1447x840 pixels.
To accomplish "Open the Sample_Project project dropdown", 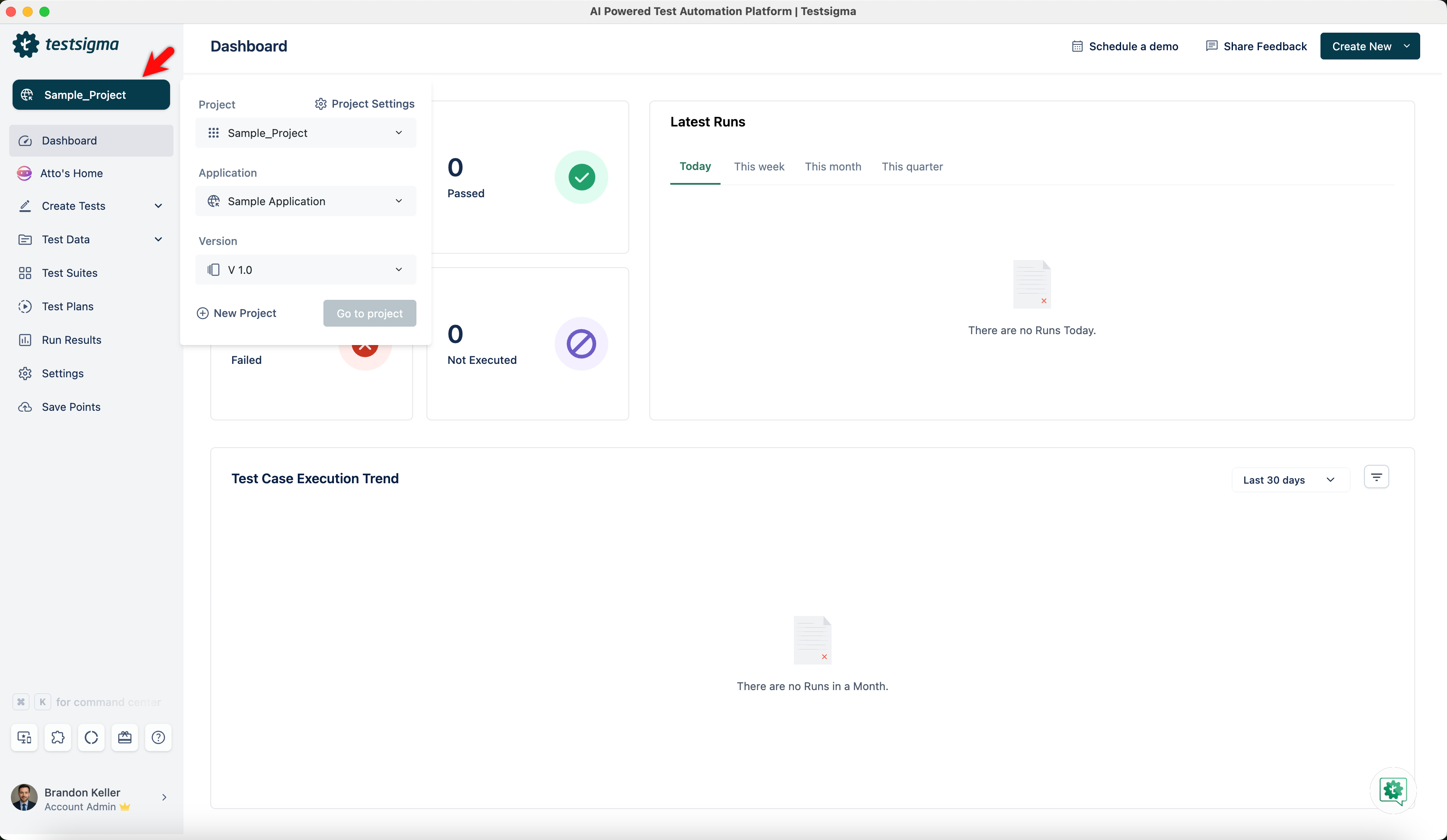I will (305, 133).
